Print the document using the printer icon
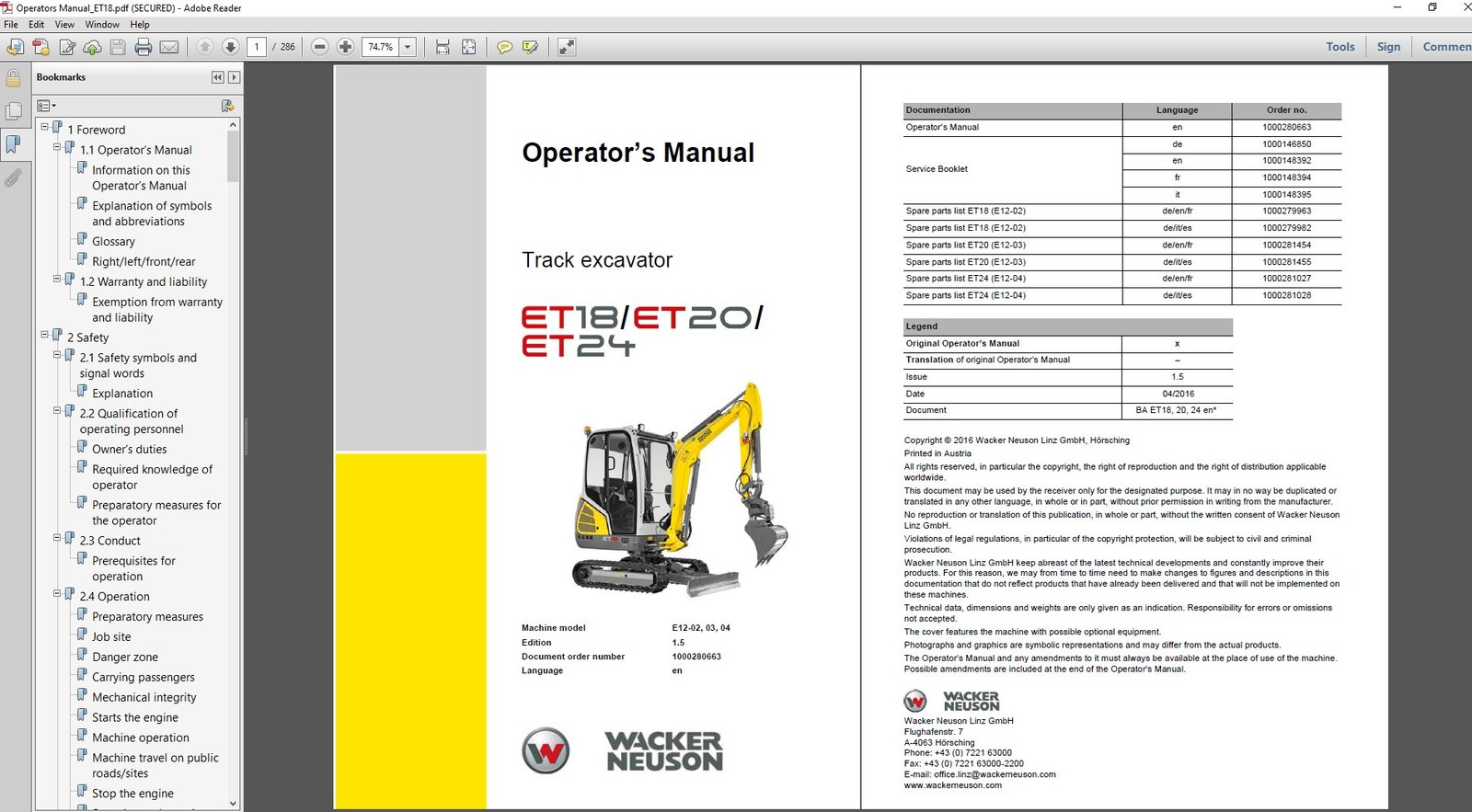 (144, 47)
